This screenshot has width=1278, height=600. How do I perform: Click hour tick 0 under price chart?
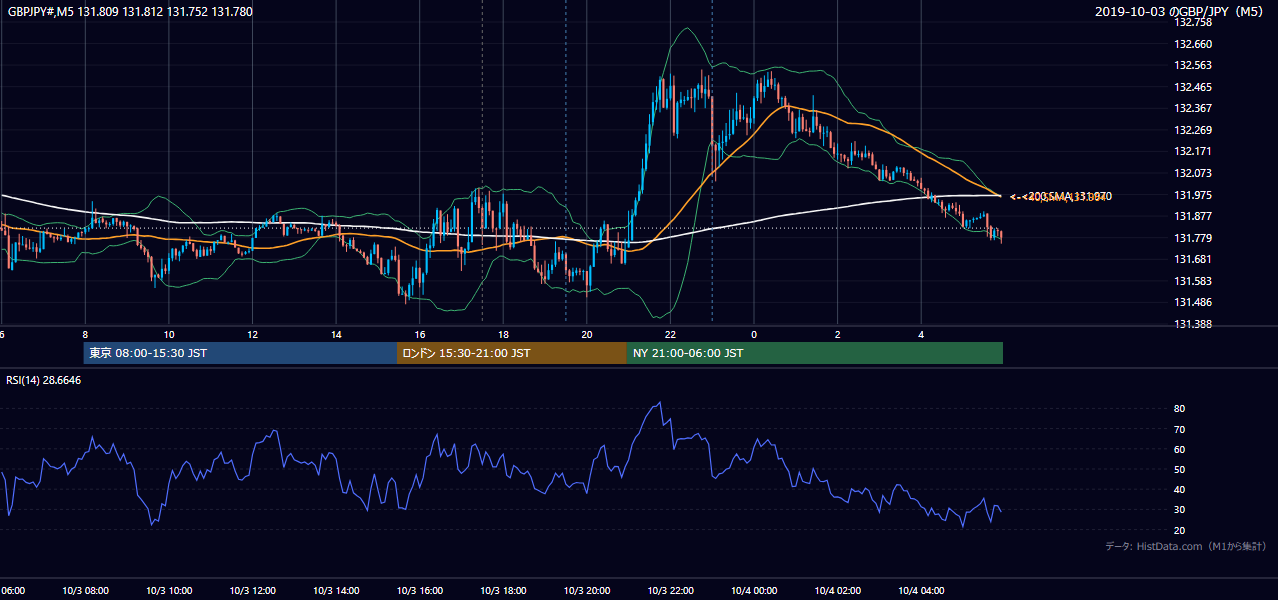point(754,335)
